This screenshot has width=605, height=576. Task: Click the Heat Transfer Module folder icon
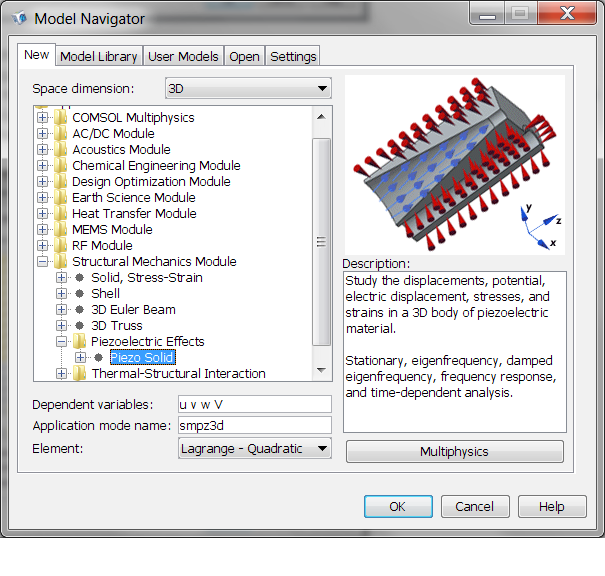coord(60,213)
